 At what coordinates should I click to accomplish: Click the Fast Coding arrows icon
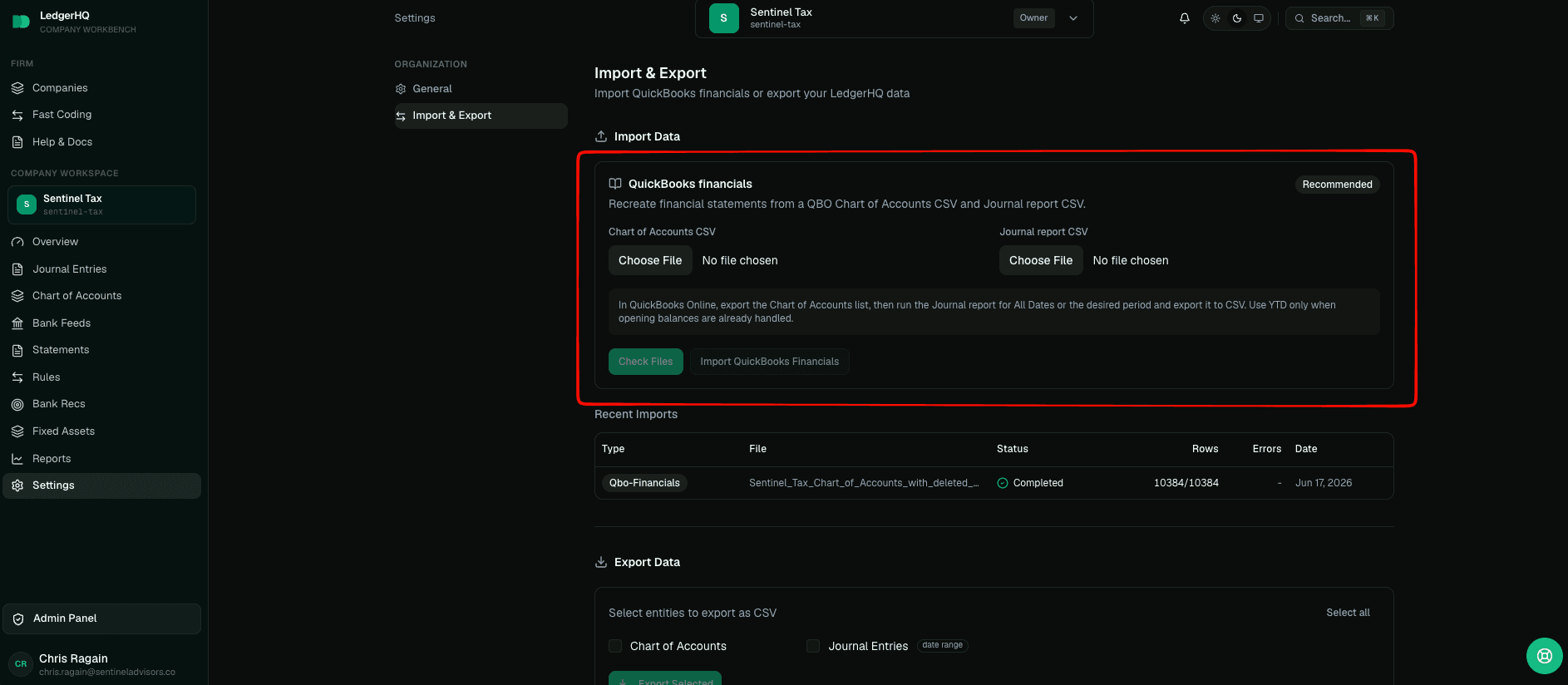coord(17,115)
